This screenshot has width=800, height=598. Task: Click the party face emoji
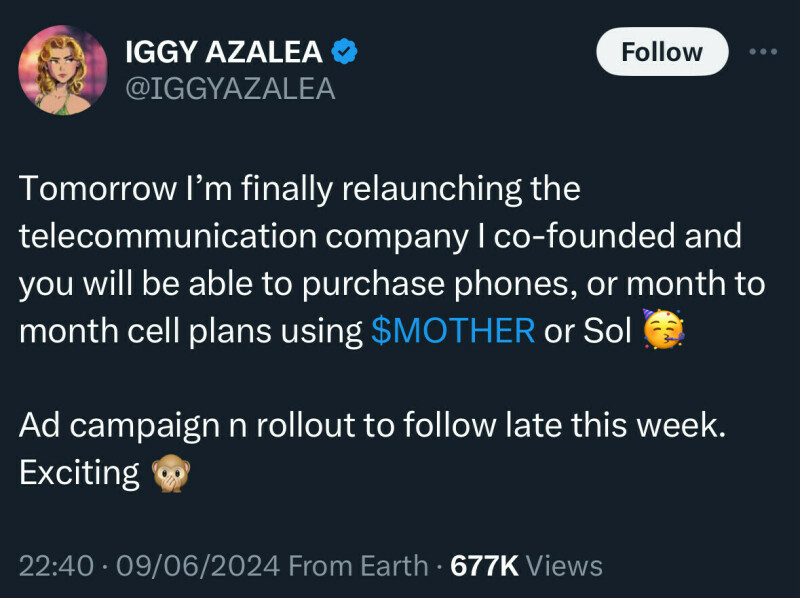click(x=665, y=332)
